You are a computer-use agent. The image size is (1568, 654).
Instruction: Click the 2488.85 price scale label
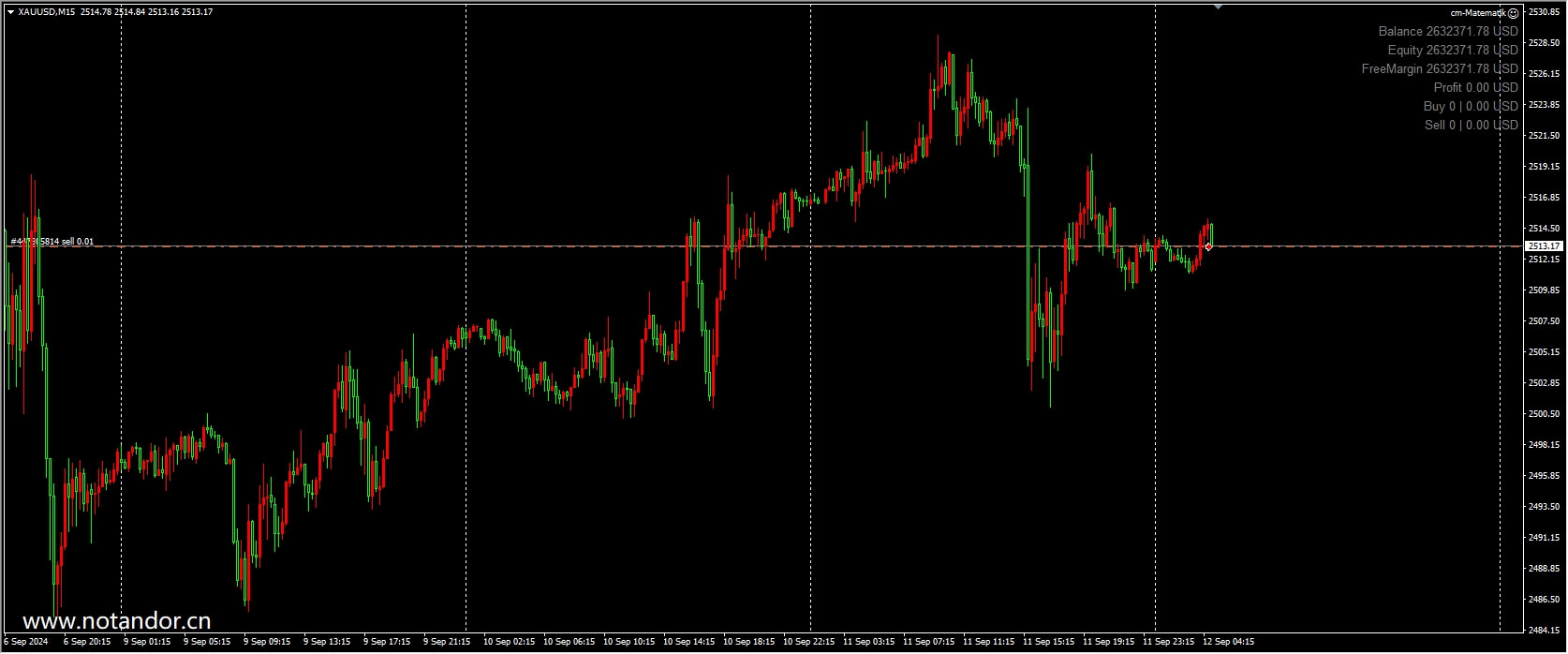coord(1544,569)
